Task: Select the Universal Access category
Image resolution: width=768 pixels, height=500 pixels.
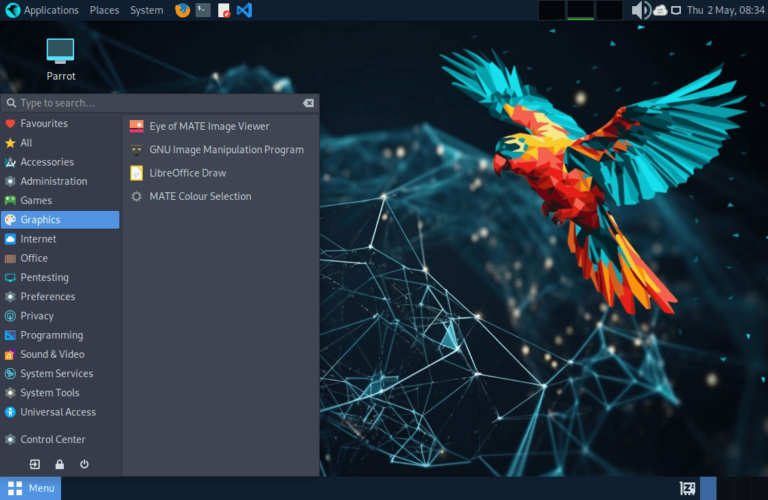Action: [x=60, y=412]
